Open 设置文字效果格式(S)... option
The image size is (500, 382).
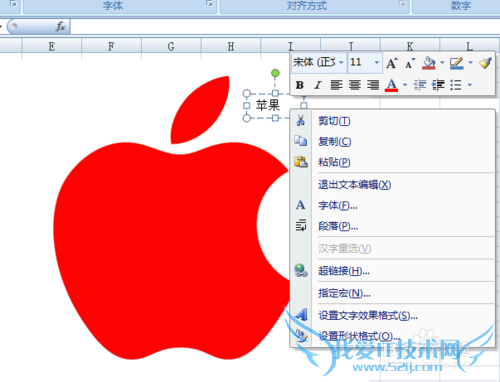click(x=393, y=315)
